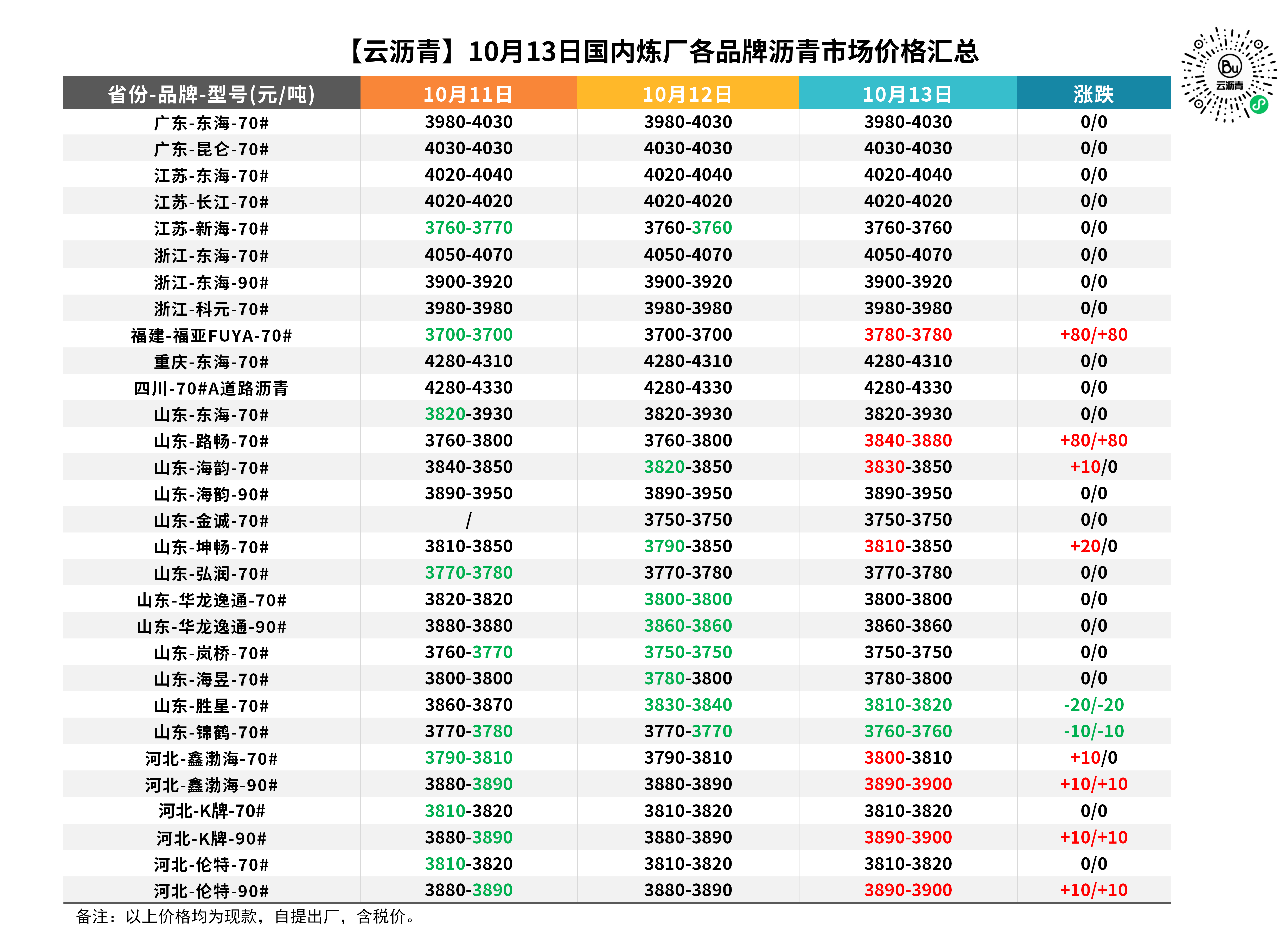Select row label 山东-坤畅-70#
Screen dimensions: 1288x939
(211, 547)
